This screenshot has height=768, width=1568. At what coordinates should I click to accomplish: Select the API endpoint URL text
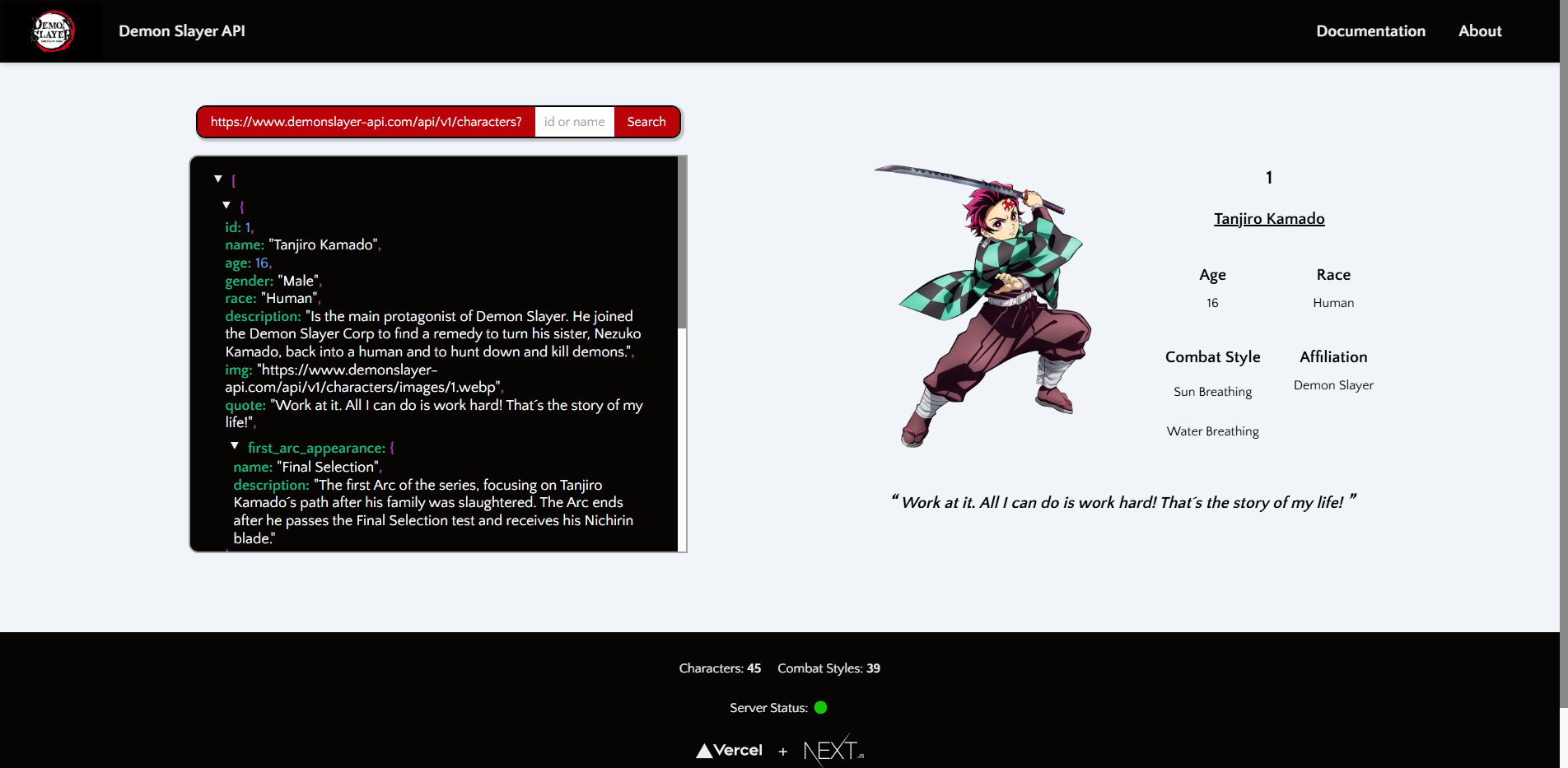(x=365, y=121)
